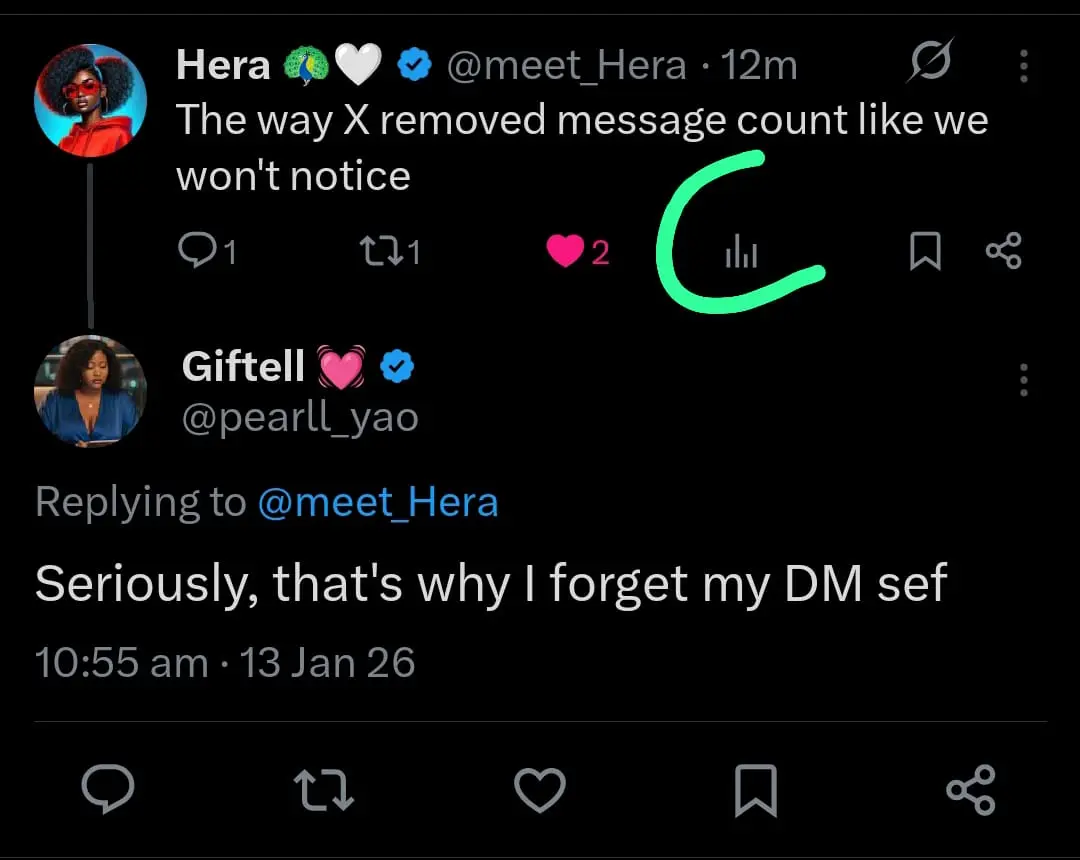
Task: Open Hera's profile picture
Action: coord(90,101)
